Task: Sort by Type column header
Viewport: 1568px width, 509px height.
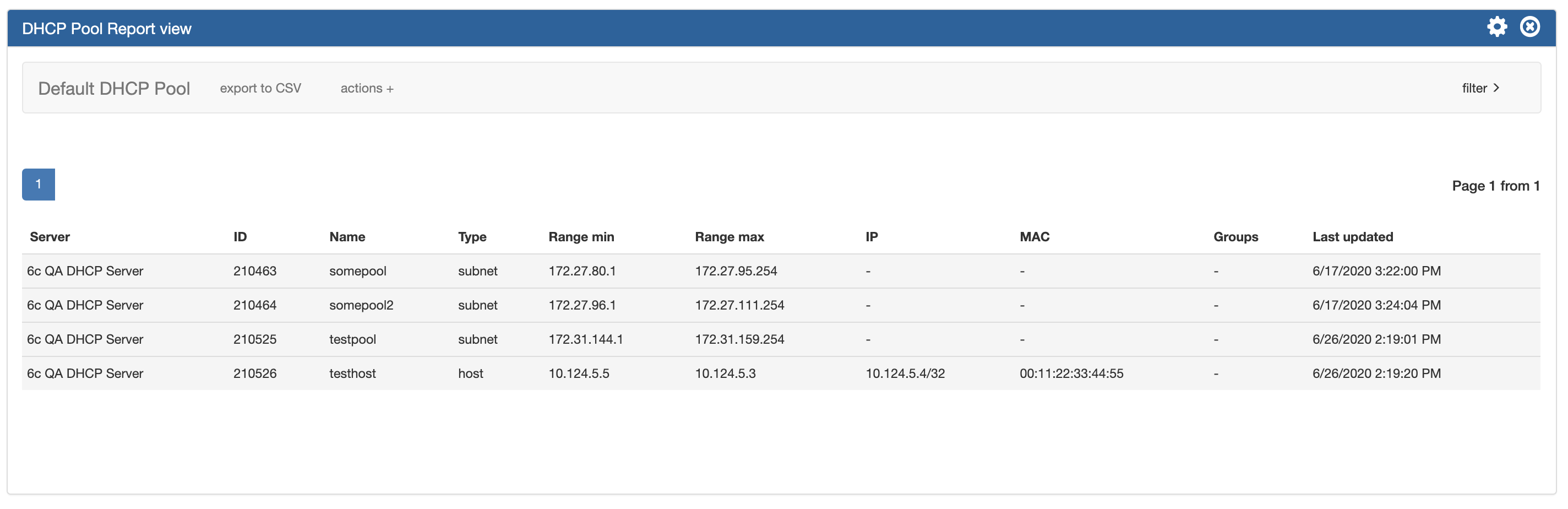Action: 472,237
